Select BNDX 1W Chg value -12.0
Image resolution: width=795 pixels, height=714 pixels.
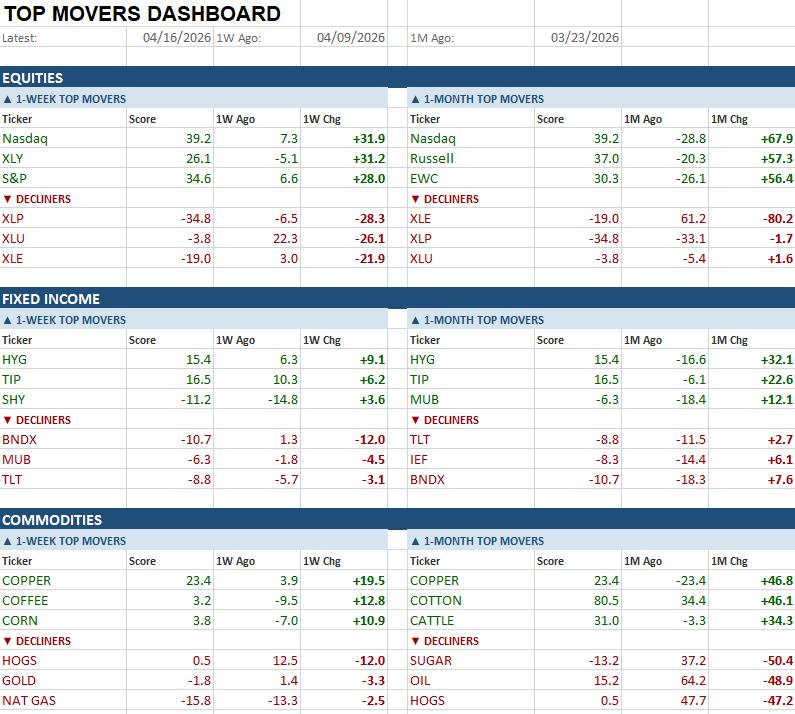[x=344, y=440]
